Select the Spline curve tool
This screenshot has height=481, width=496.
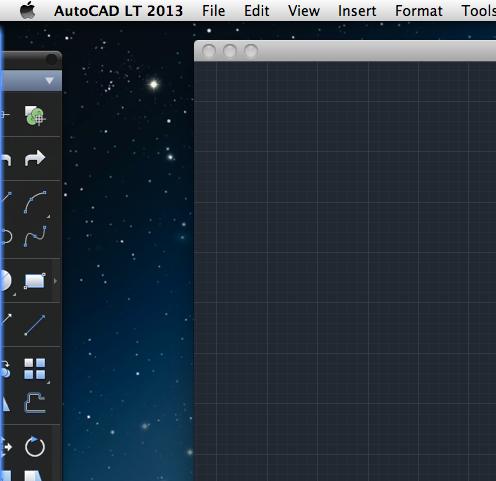pos(35,236)
